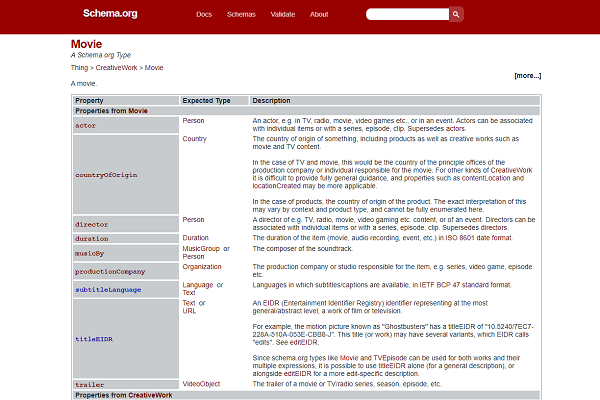Click the Movie link in 'Properties from Movie' header
This screenshot has width=600, height=400.
pos(138,111)
